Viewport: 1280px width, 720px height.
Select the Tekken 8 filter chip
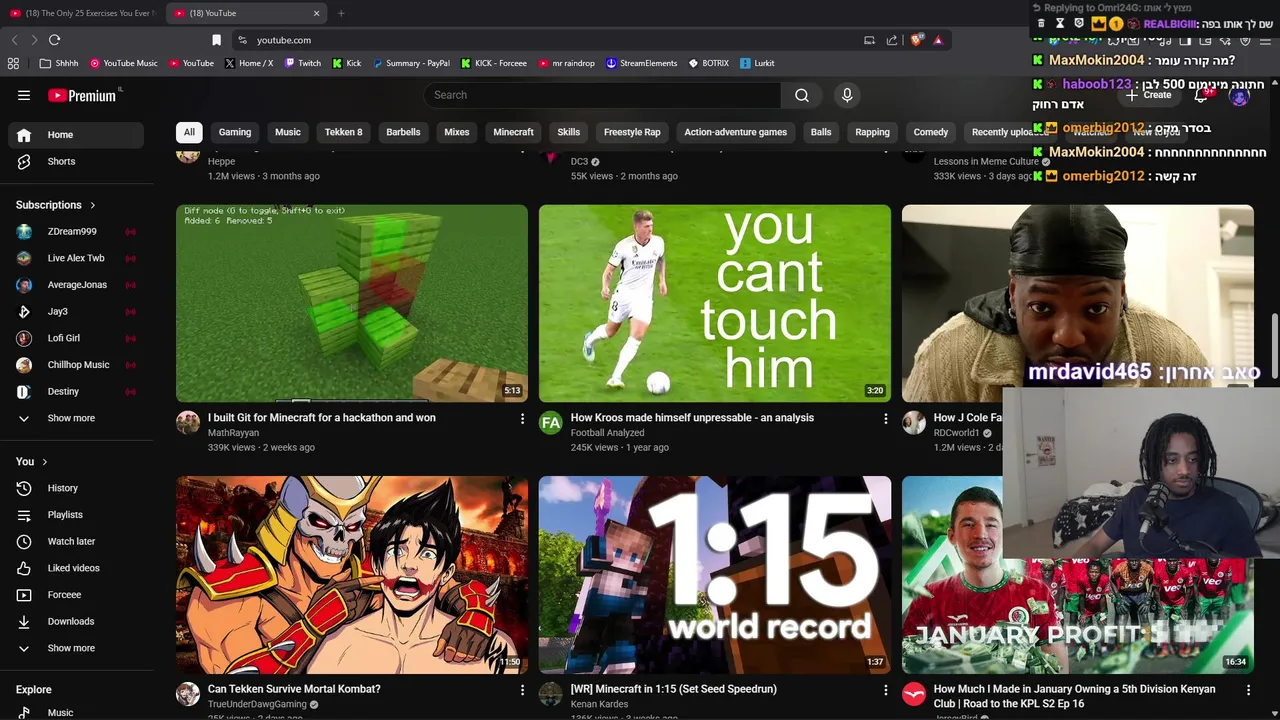point(343,132)
